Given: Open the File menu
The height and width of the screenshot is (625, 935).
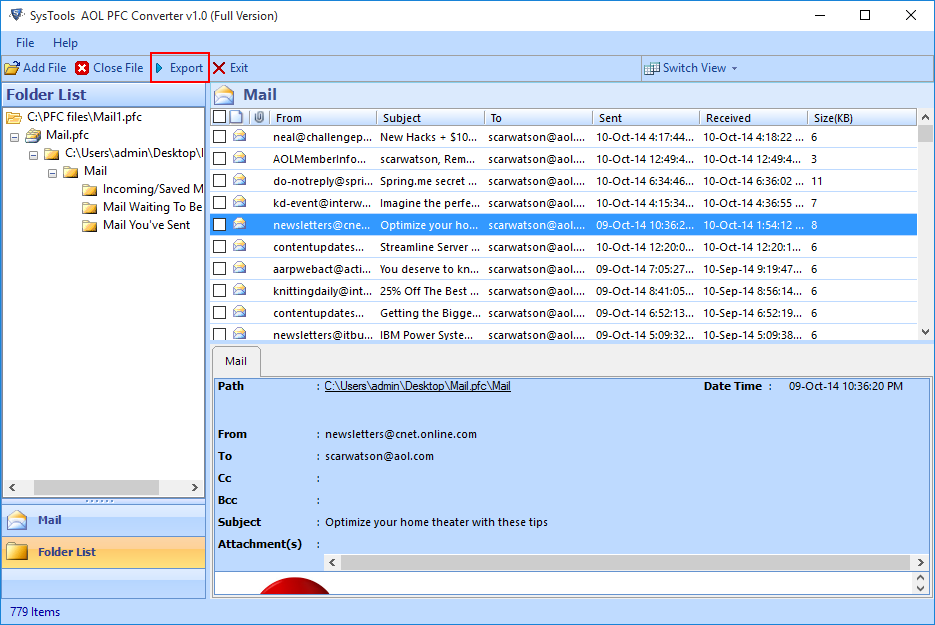Looking at the screenshot, I should pyautogui.click(x=25, y=43).
